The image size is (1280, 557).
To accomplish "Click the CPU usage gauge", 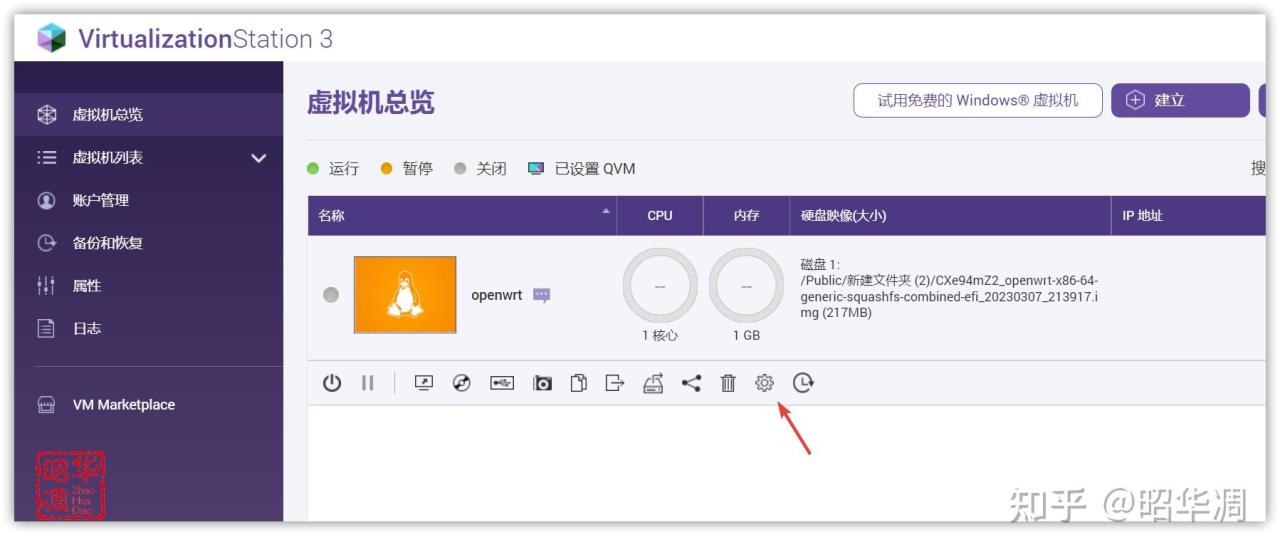I will pos(660,286).
